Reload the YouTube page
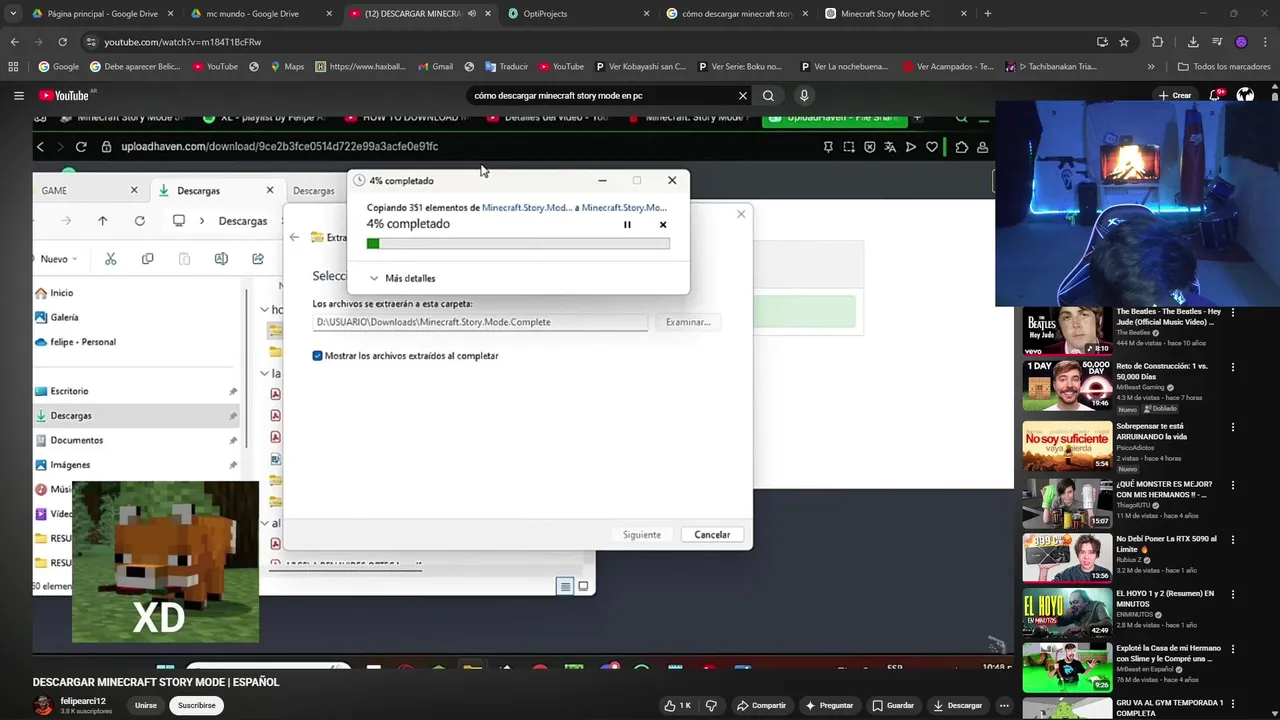The image size is (1280, 720). (62, 42)
